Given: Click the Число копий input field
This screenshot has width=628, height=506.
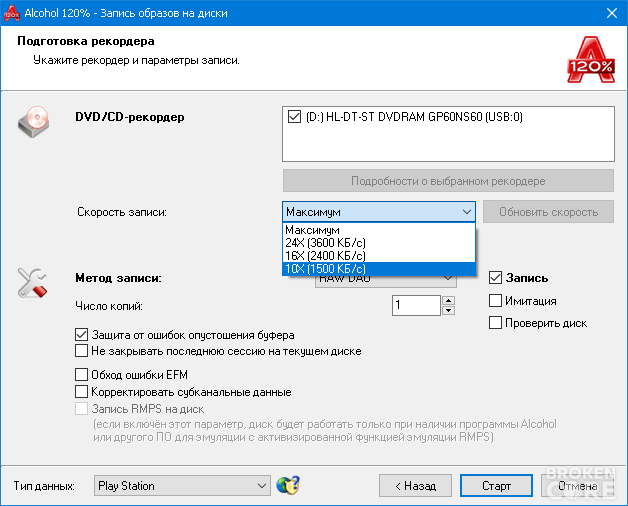Looking at the screenshot, I should (416, 305).
